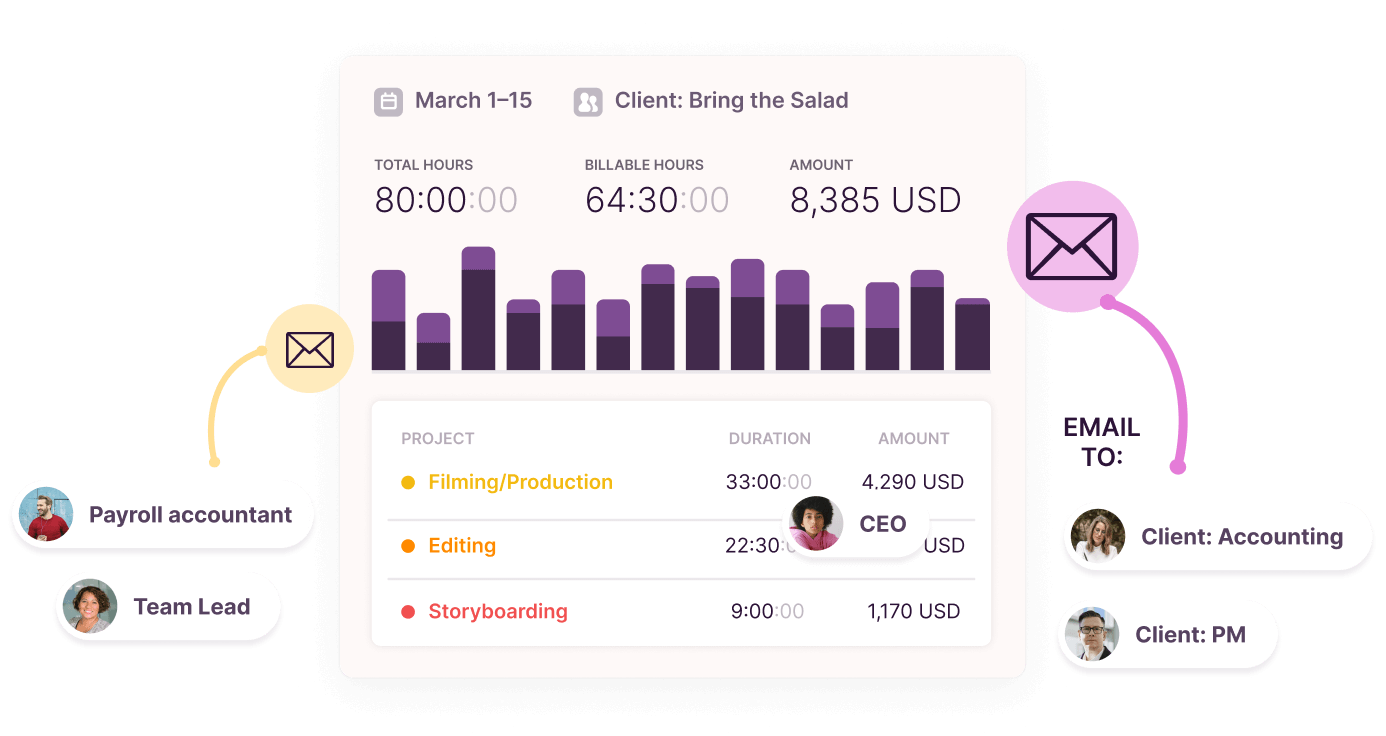
Task: Select the March 1–15 date range
Action: click(x=473, y=101)
